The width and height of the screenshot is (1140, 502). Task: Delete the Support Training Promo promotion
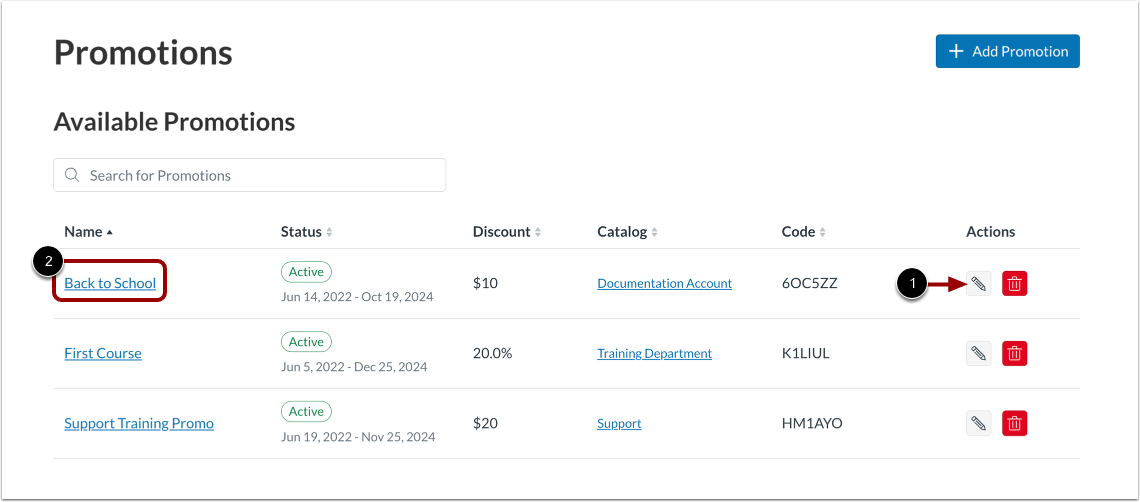(x=1014, y=423)
